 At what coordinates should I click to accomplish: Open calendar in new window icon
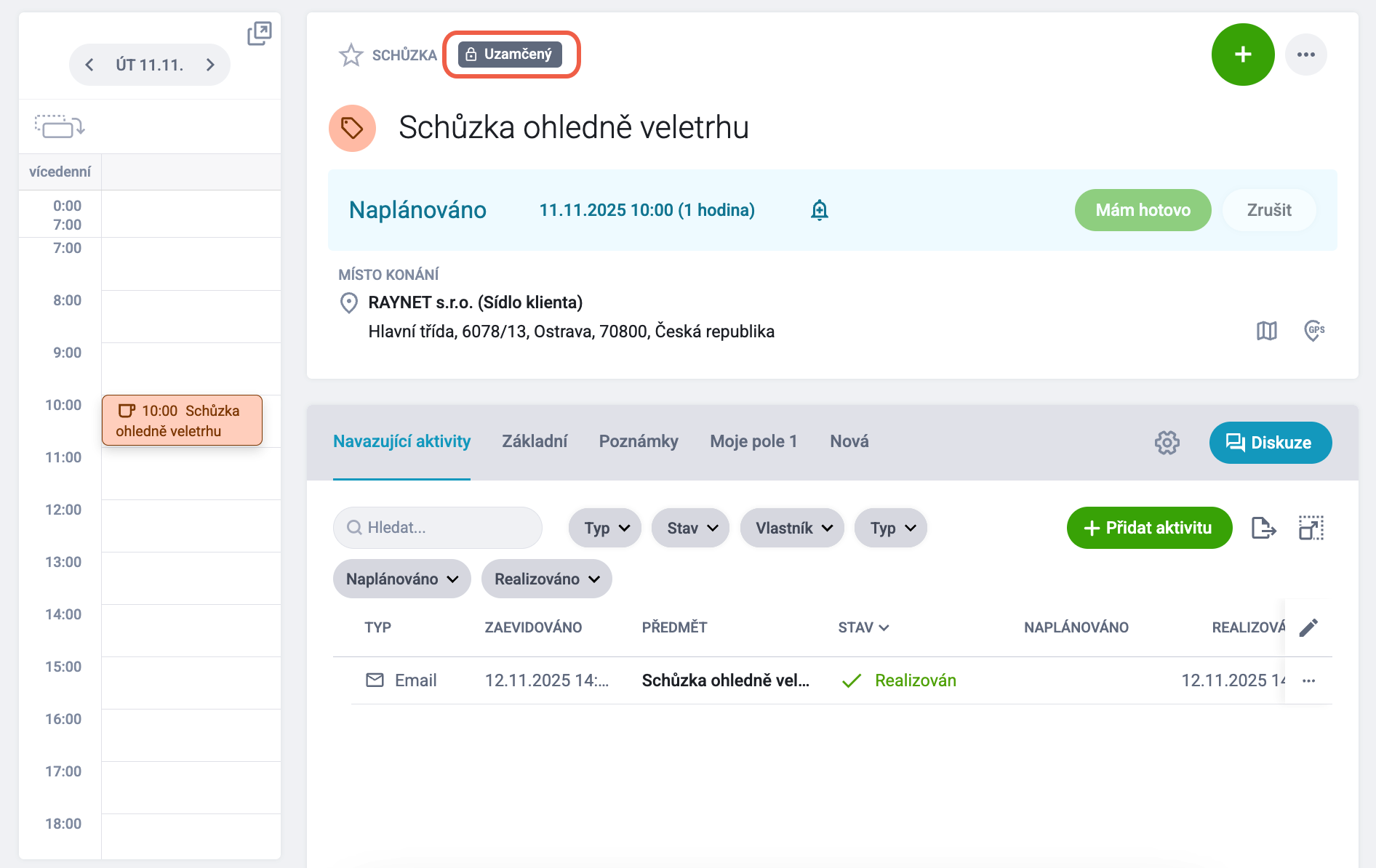(x=259, y=33)
